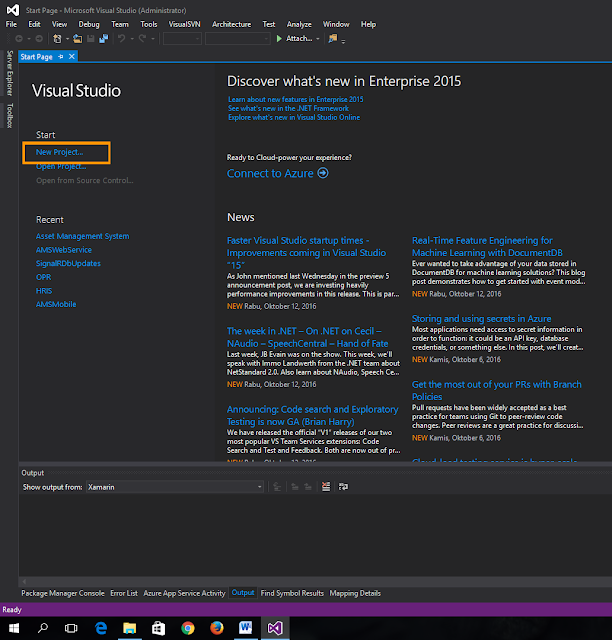The image size is (612, 640).
Task: Click the Go to Next Message output icon
Action: tap(308, 487)
